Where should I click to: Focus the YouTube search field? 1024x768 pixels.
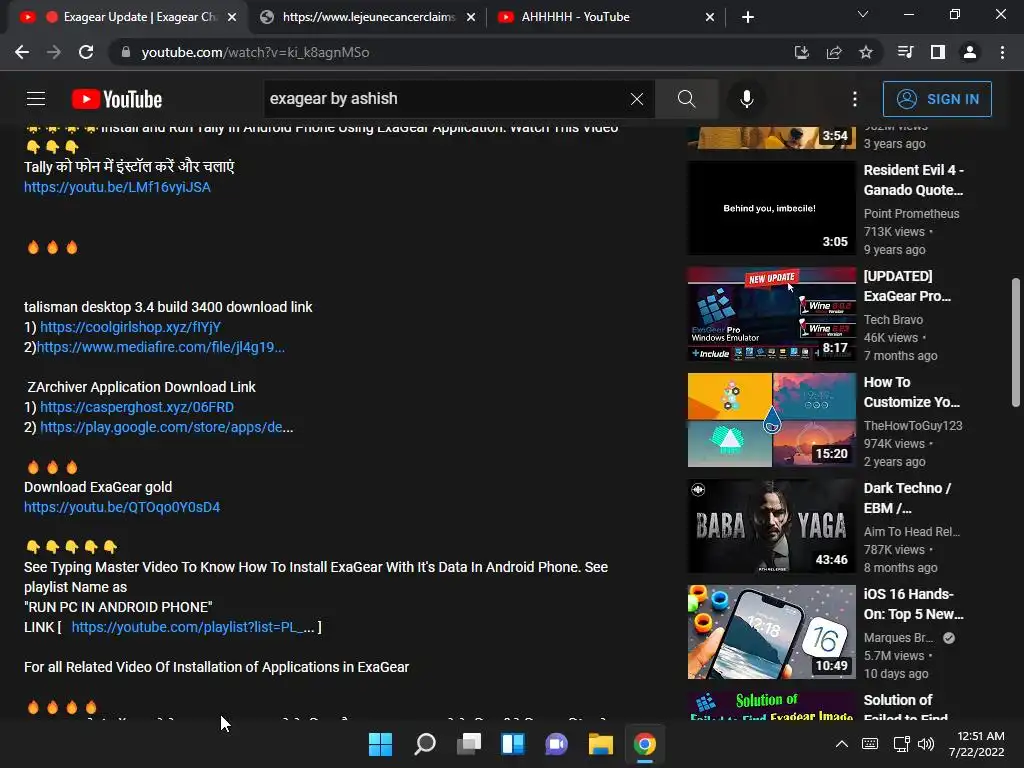(447, 99)
